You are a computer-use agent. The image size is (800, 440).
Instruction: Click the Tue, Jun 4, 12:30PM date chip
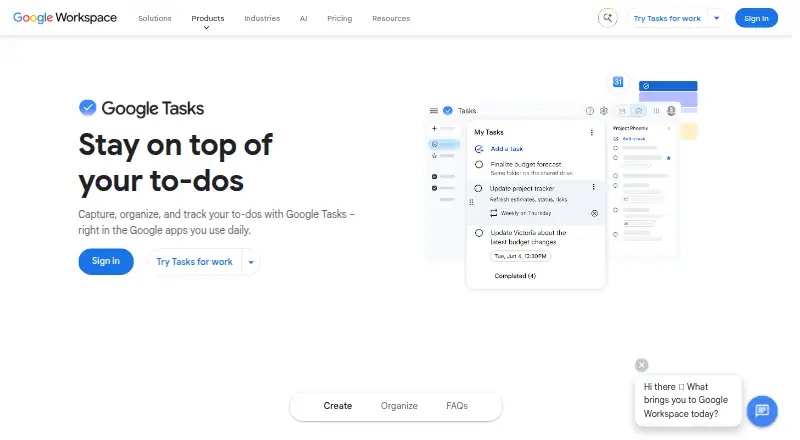click(520, 256)
